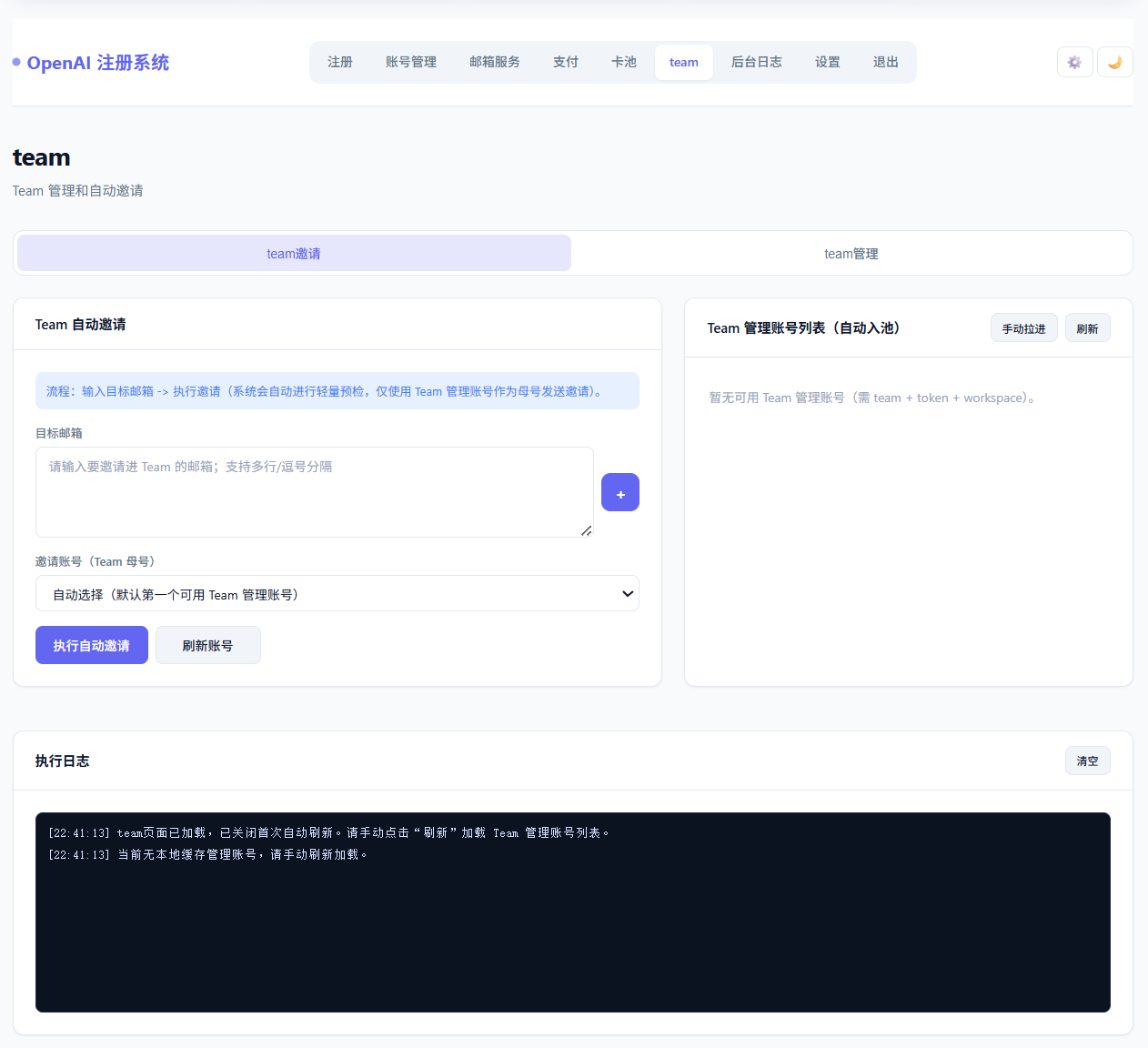Navigate to 邮箱服务
This screenshot has width=1148, height=1048.
495,62
